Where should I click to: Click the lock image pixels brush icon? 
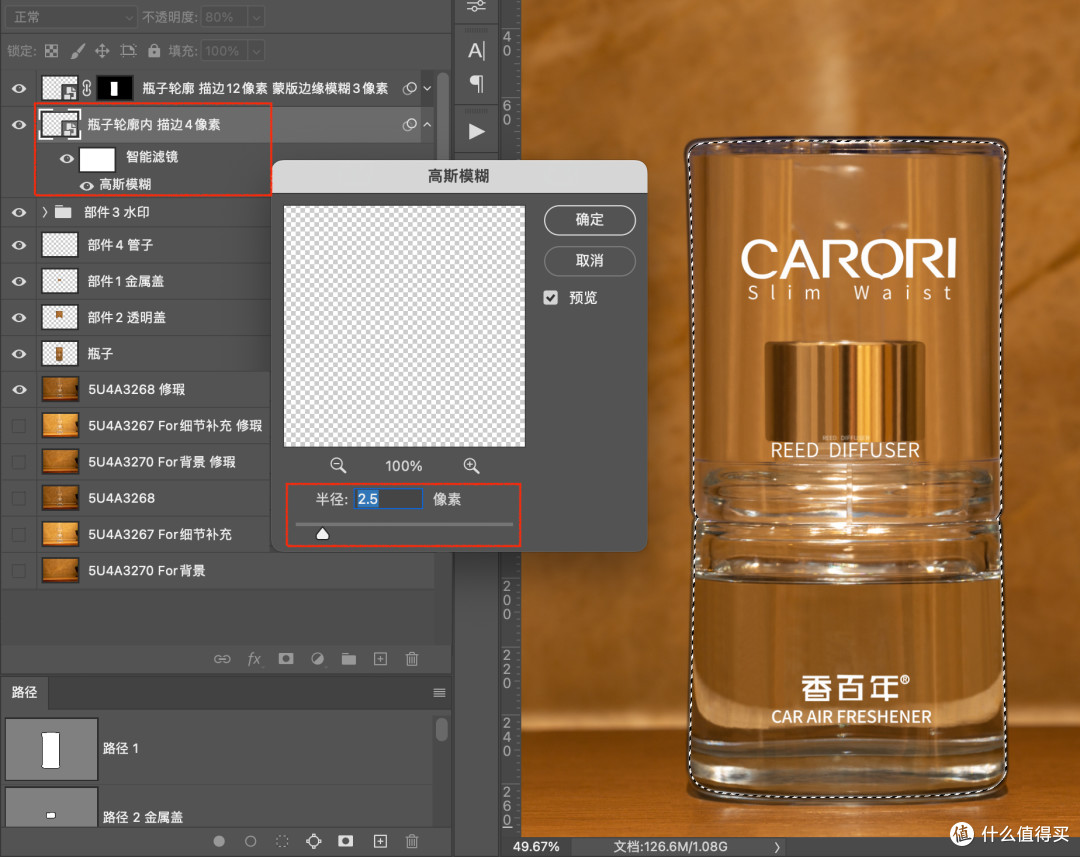78,51
